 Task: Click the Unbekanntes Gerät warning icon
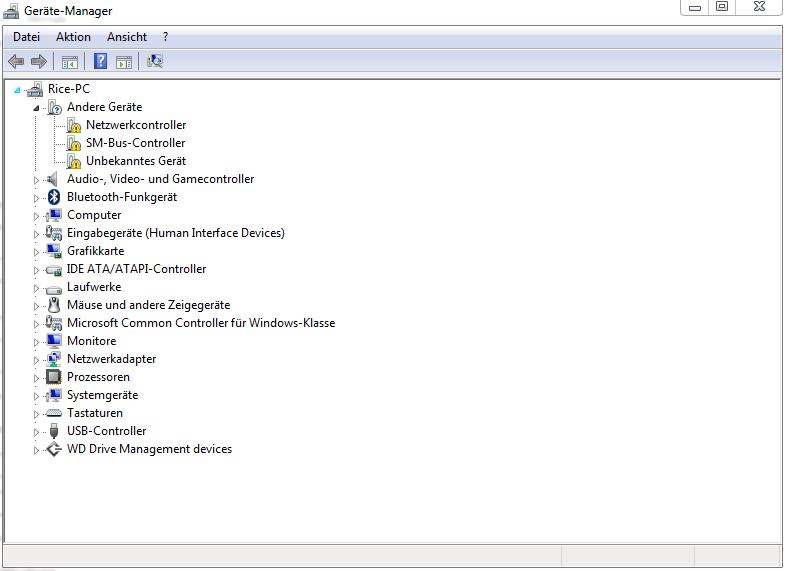[74, 161]
